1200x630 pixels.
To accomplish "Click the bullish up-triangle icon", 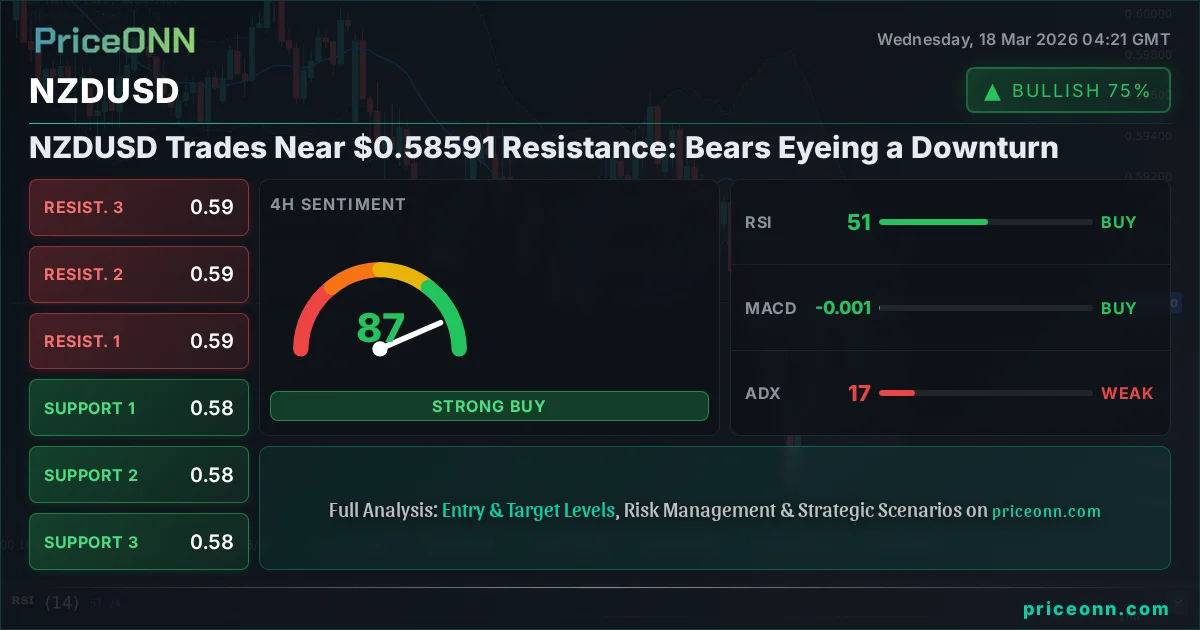I will 992,92.
